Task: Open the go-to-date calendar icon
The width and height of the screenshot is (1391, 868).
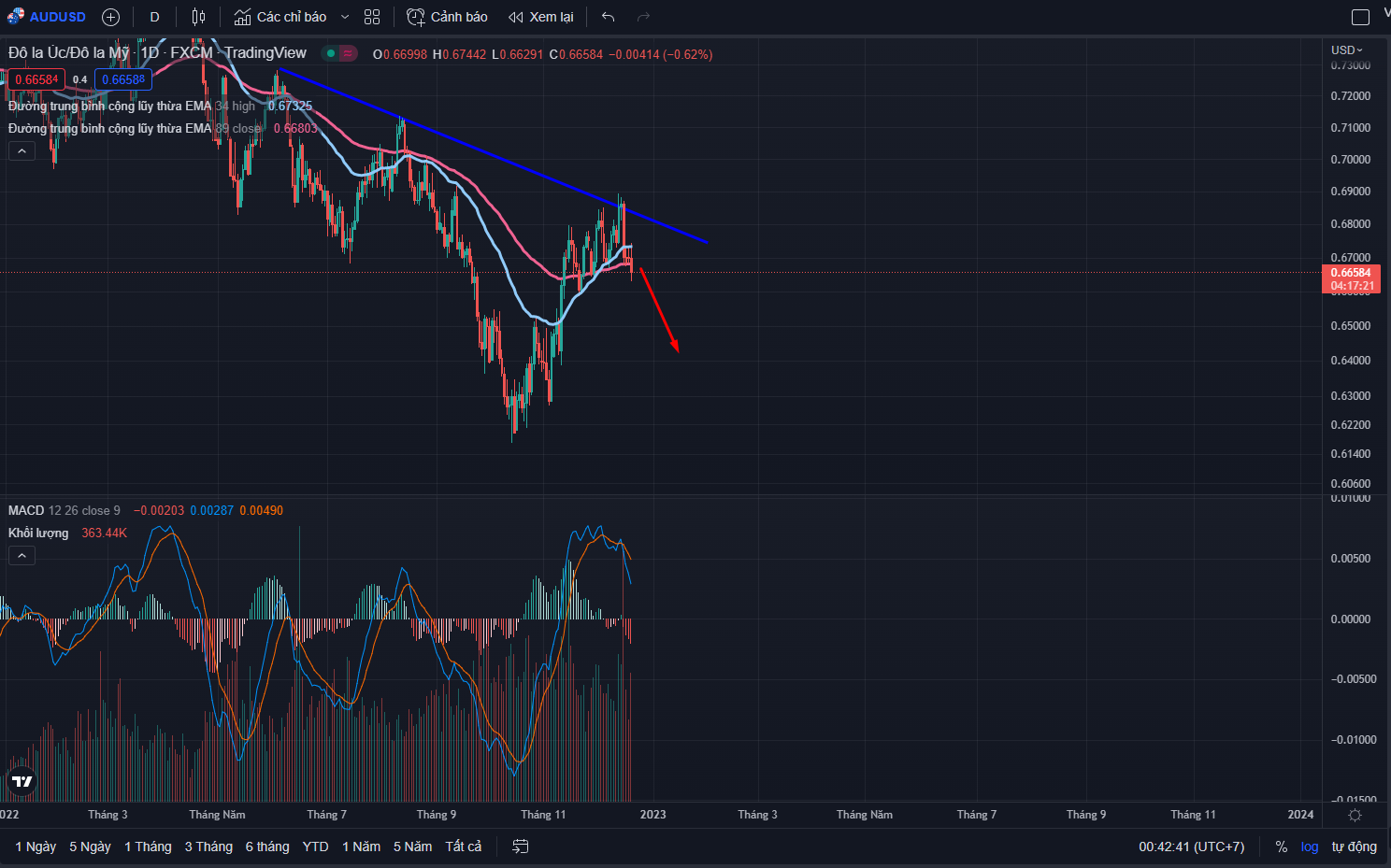Action: click(521, 847)
